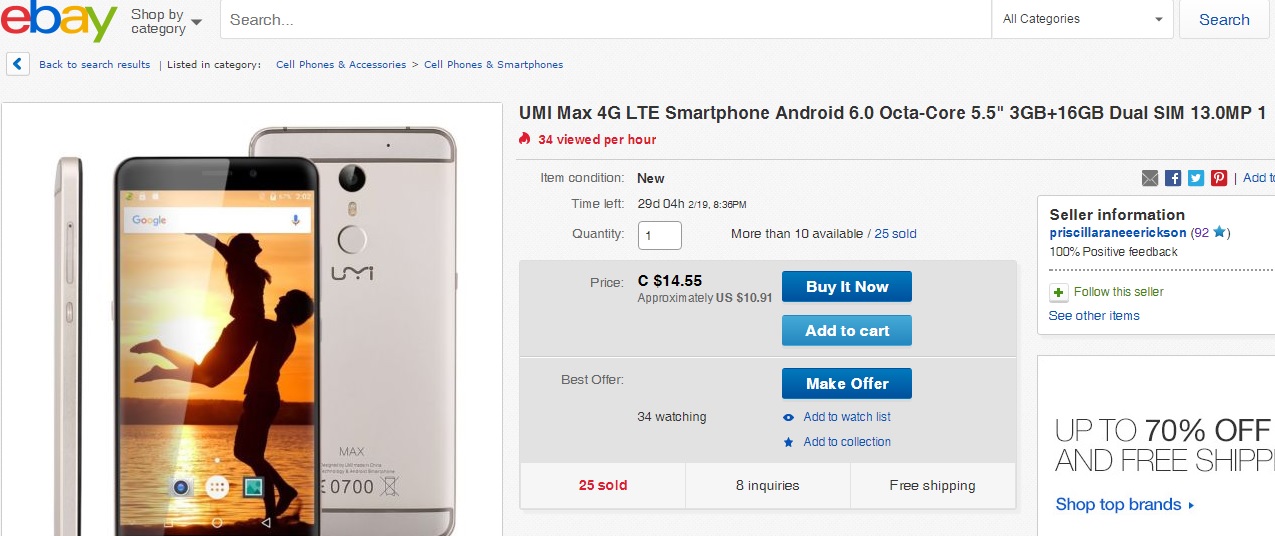Click the See other items link

(1094, 316)
